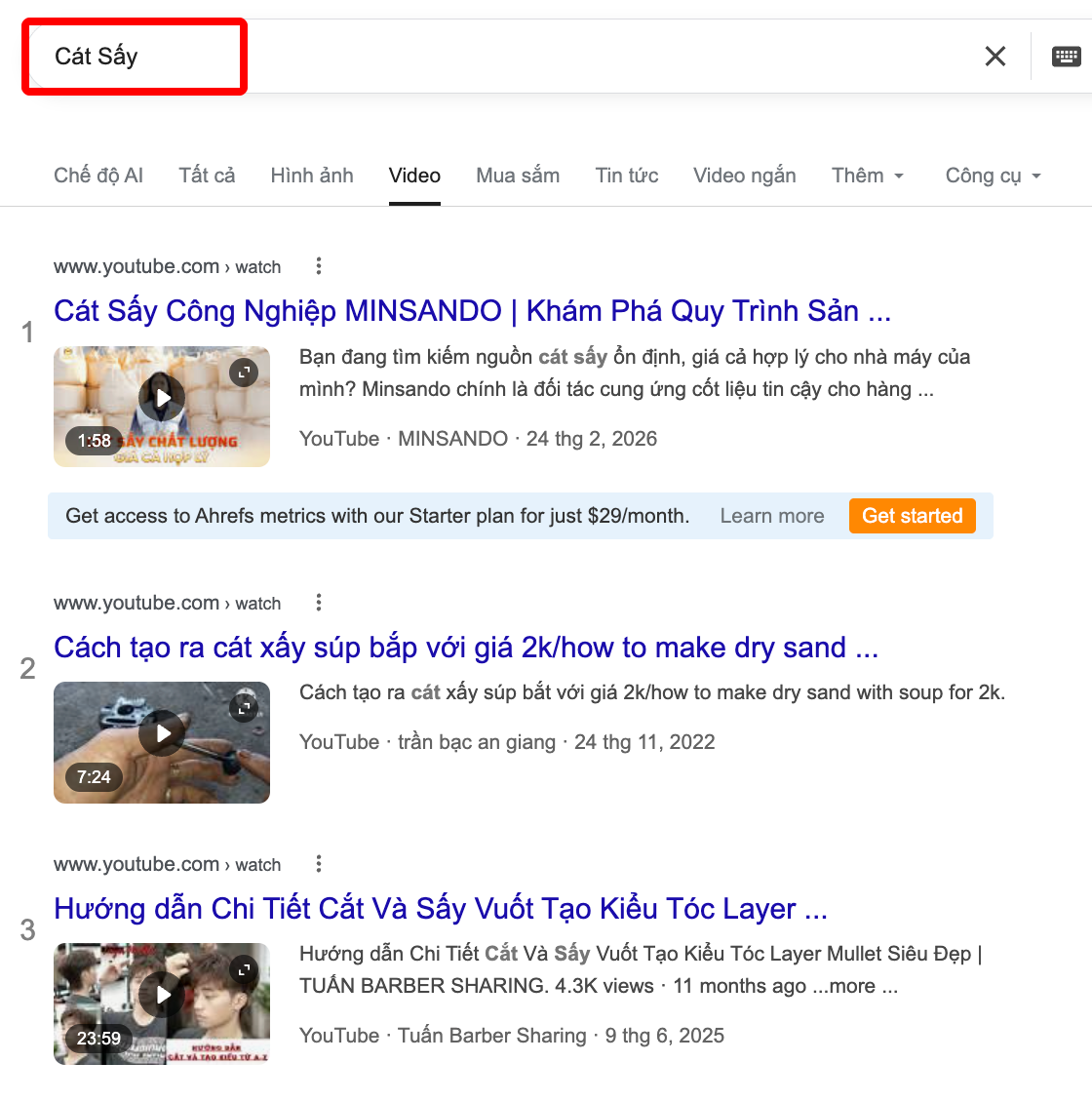Click "trần bạc an giang · 24 thg 11, 2022" text
The image size is (1092, 1102).
pyautogui.click(x=557, y=742)
